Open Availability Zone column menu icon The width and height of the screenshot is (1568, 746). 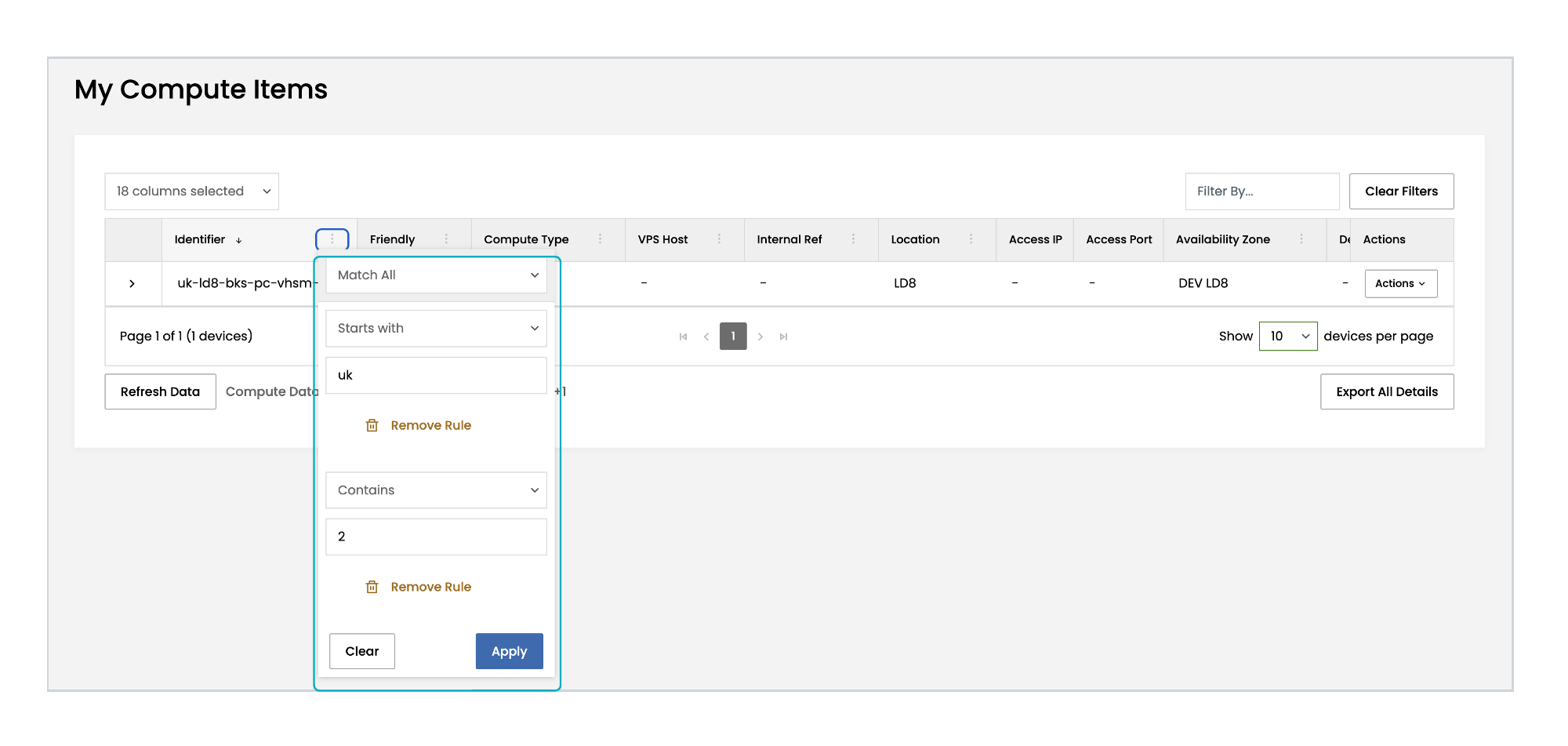coord(1301,239)
